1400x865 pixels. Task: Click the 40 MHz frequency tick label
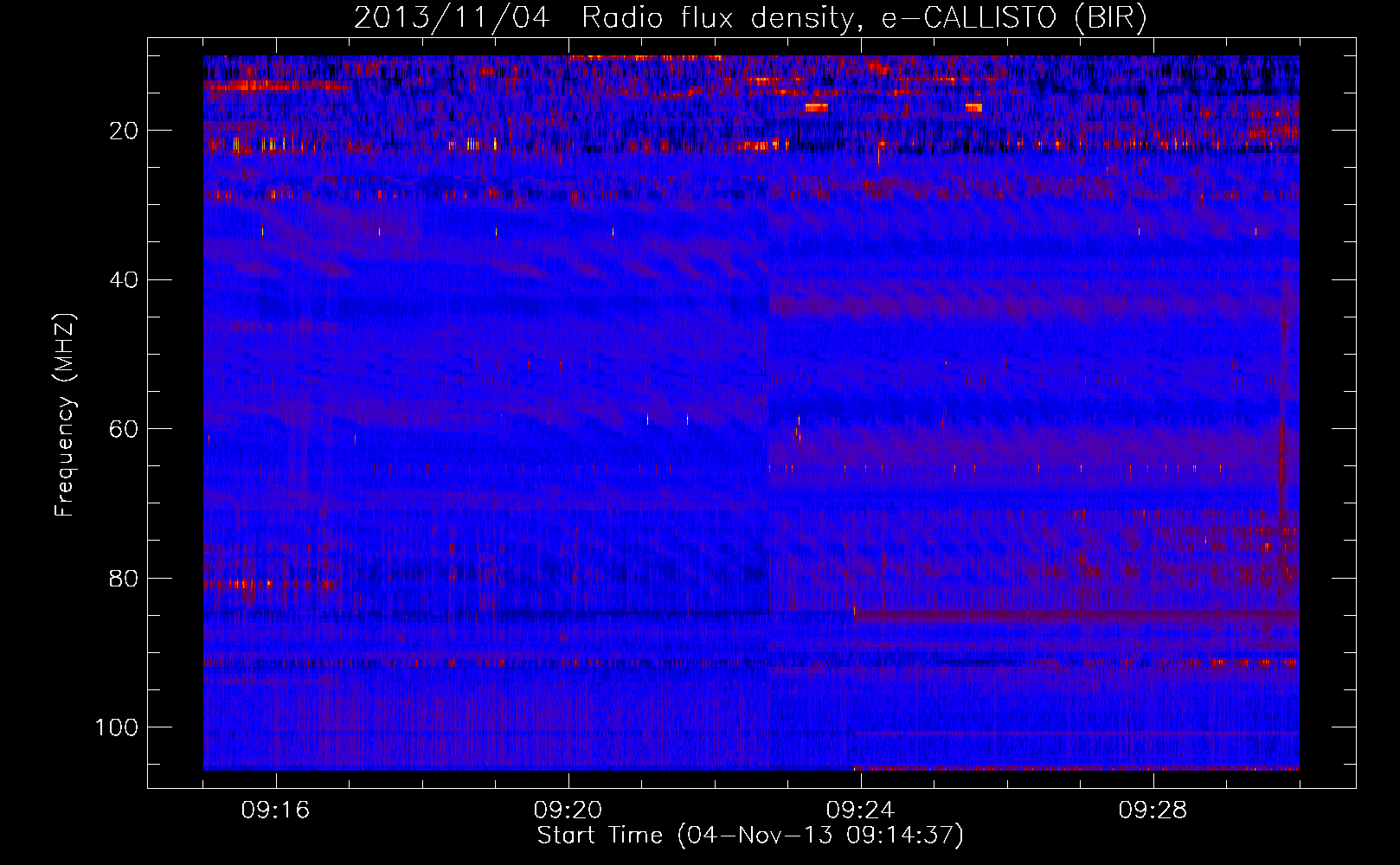[125, 280]
